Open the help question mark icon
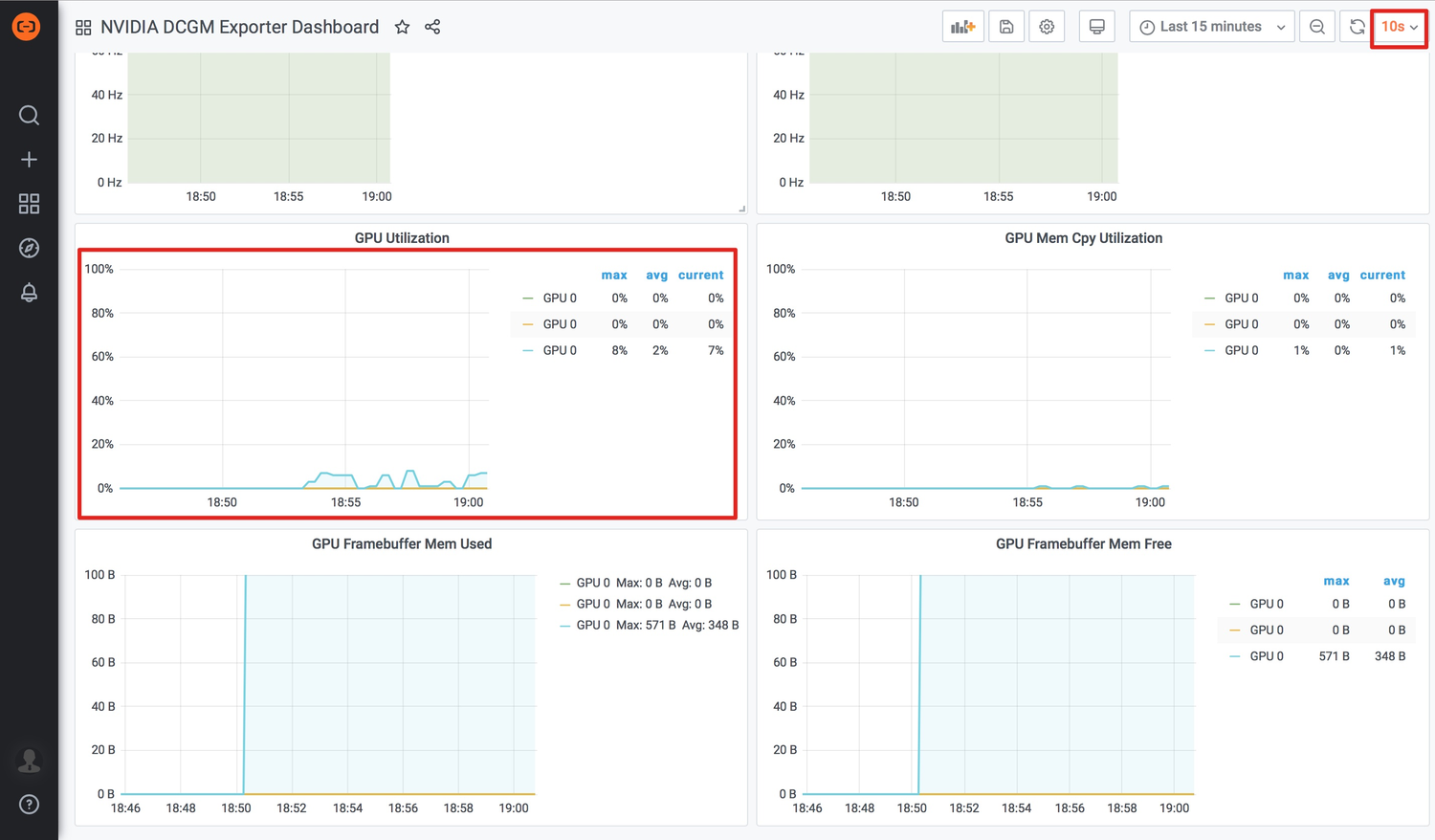 (x=29, y=805)
